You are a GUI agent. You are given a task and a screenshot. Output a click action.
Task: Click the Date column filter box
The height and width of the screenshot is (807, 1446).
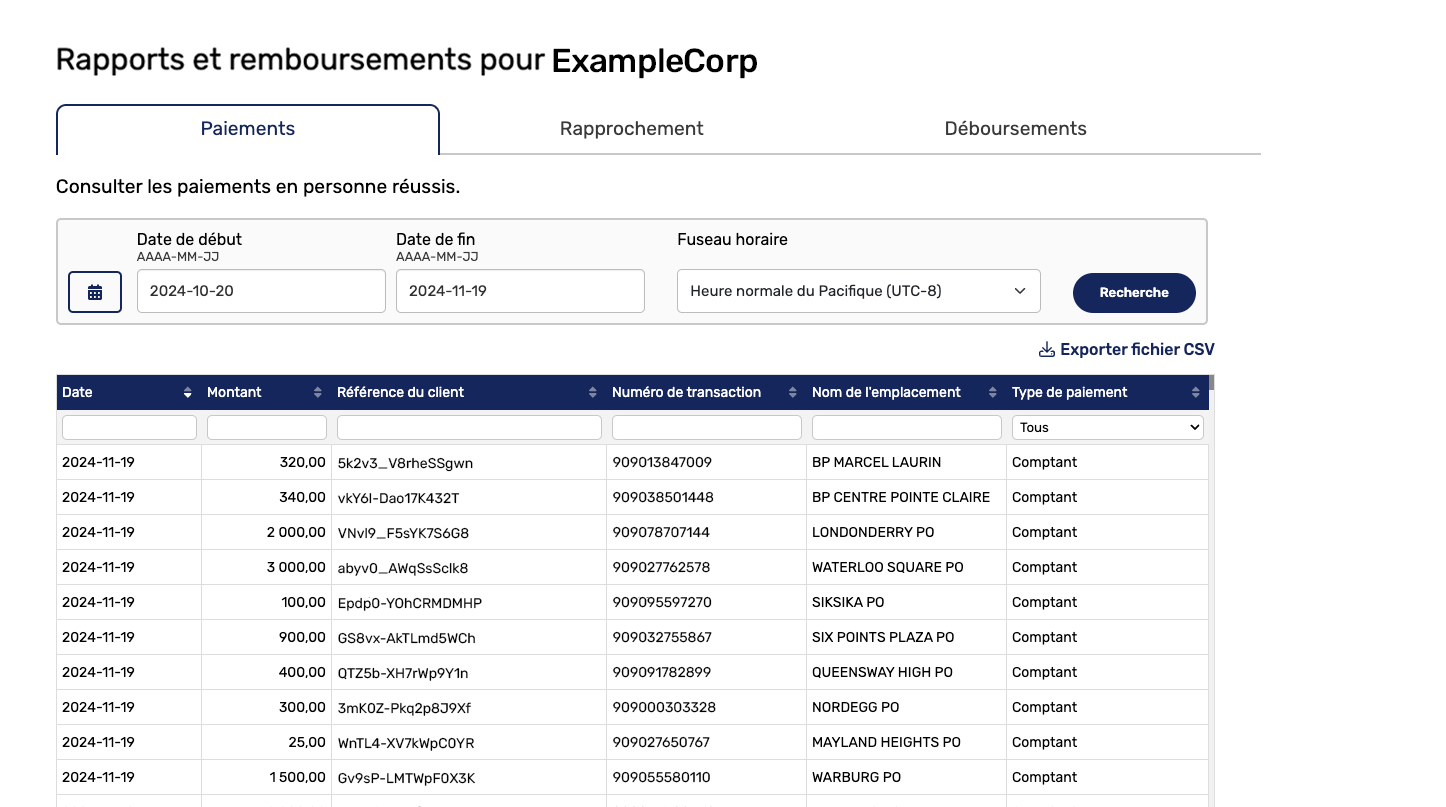129,427
